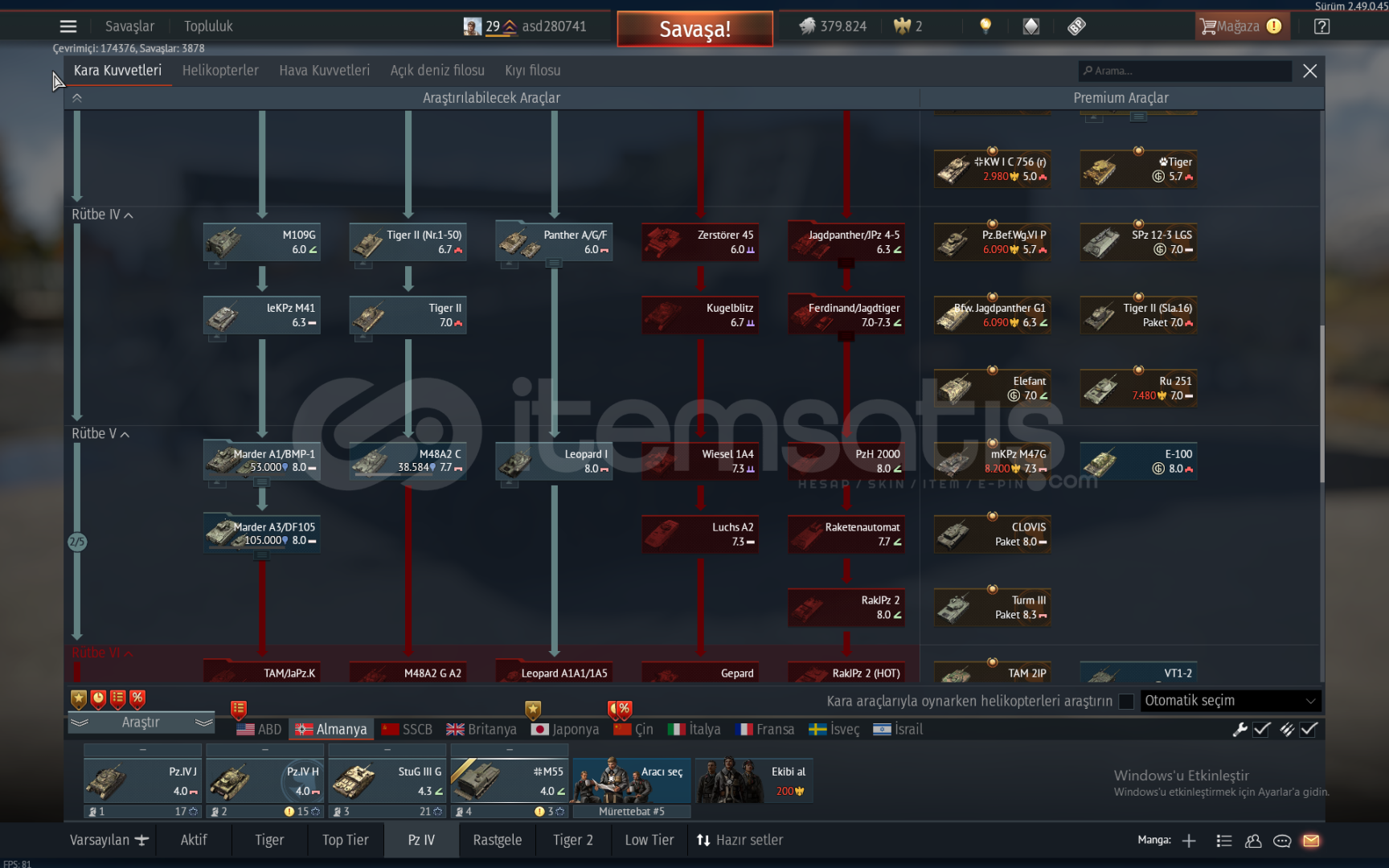Viewport: 1389px width, 868px height.
Task: Open the chat bubble icon
Action: tap(1282, 841)
